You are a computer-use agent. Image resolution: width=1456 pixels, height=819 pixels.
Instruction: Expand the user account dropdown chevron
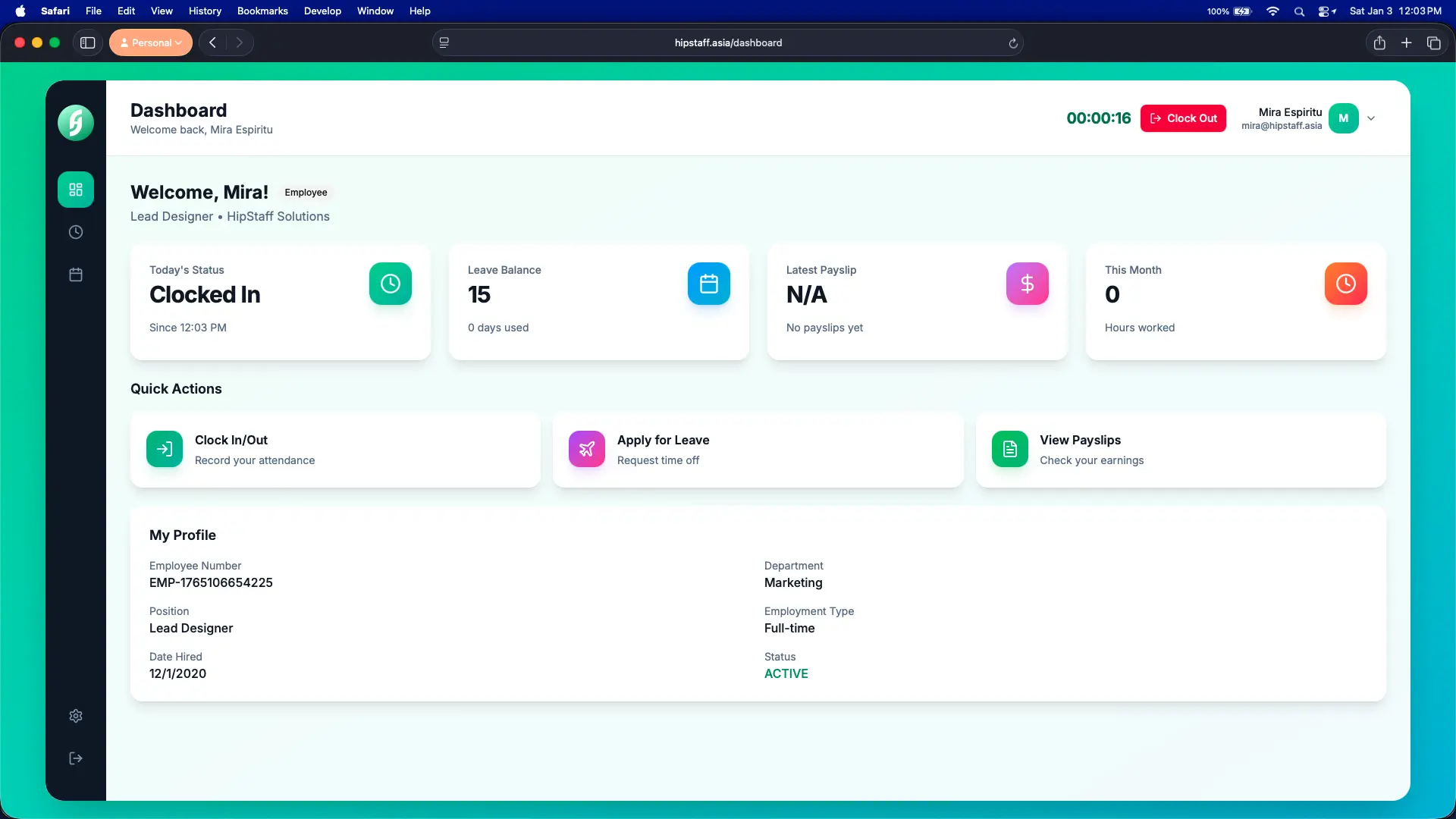click(x=1371, y=118)
